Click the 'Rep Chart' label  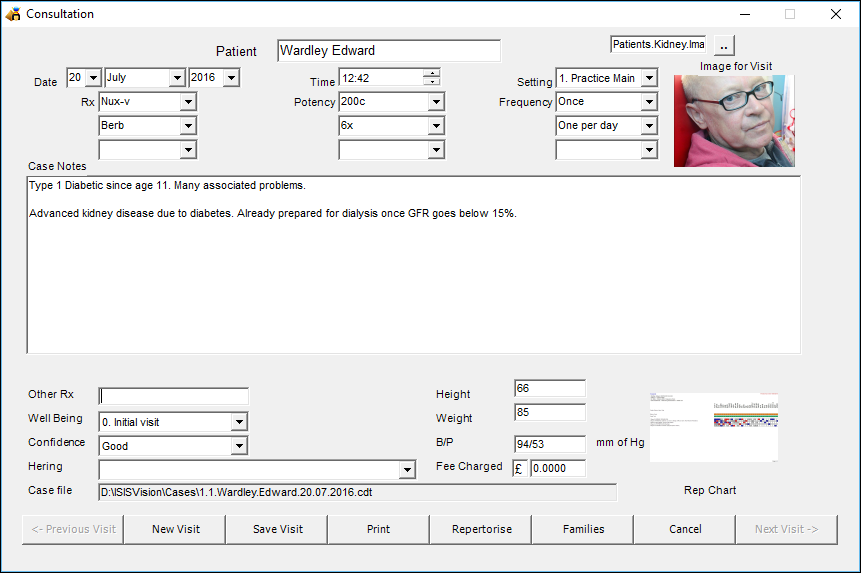(709, 490)
